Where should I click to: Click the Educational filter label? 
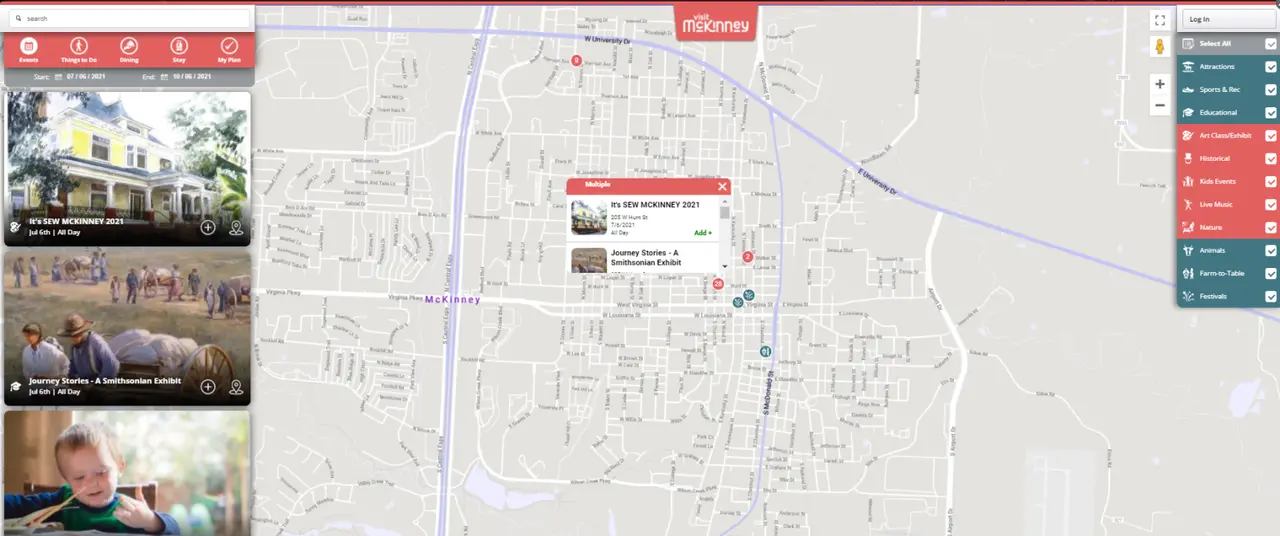point(1218,112)
